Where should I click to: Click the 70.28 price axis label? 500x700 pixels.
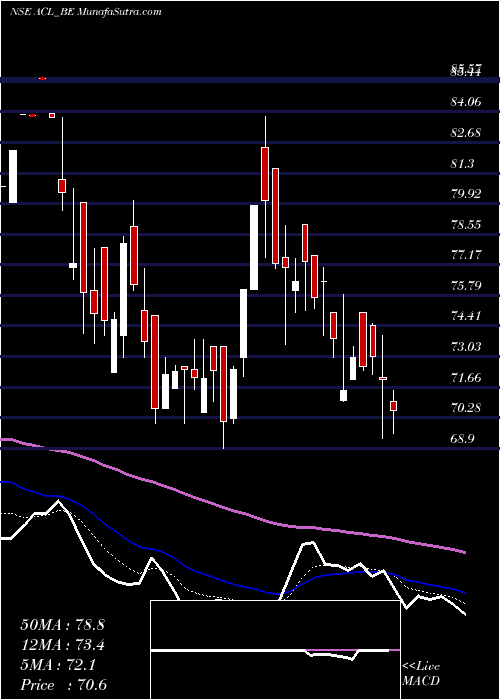point(467,408)
